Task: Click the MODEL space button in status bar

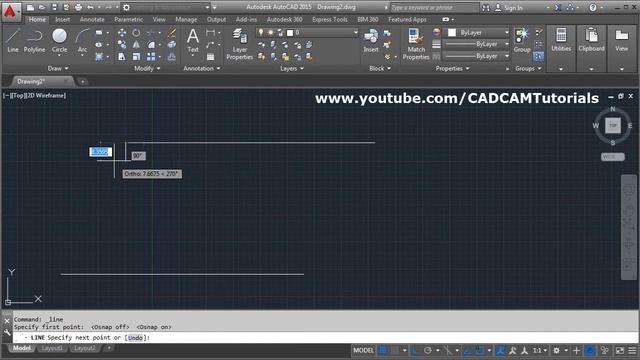Action: pos(363,350)
